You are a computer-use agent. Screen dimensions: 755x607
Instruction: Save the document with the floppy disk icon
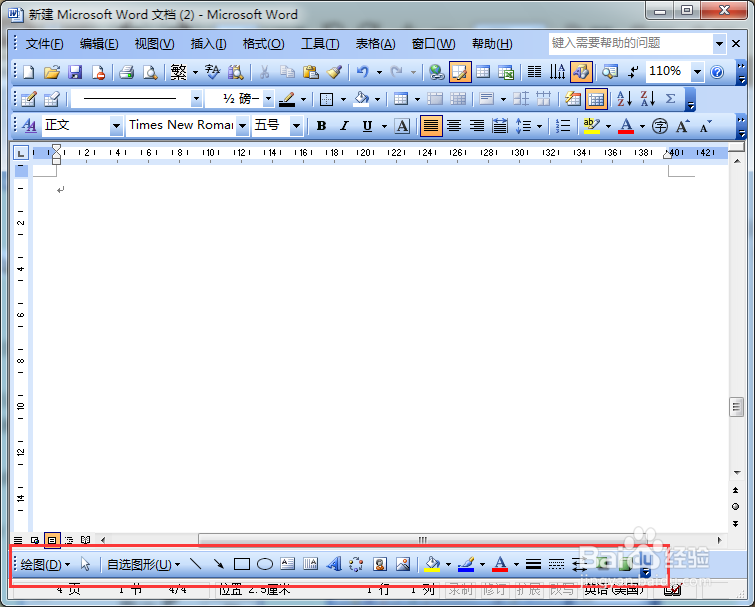75,72
